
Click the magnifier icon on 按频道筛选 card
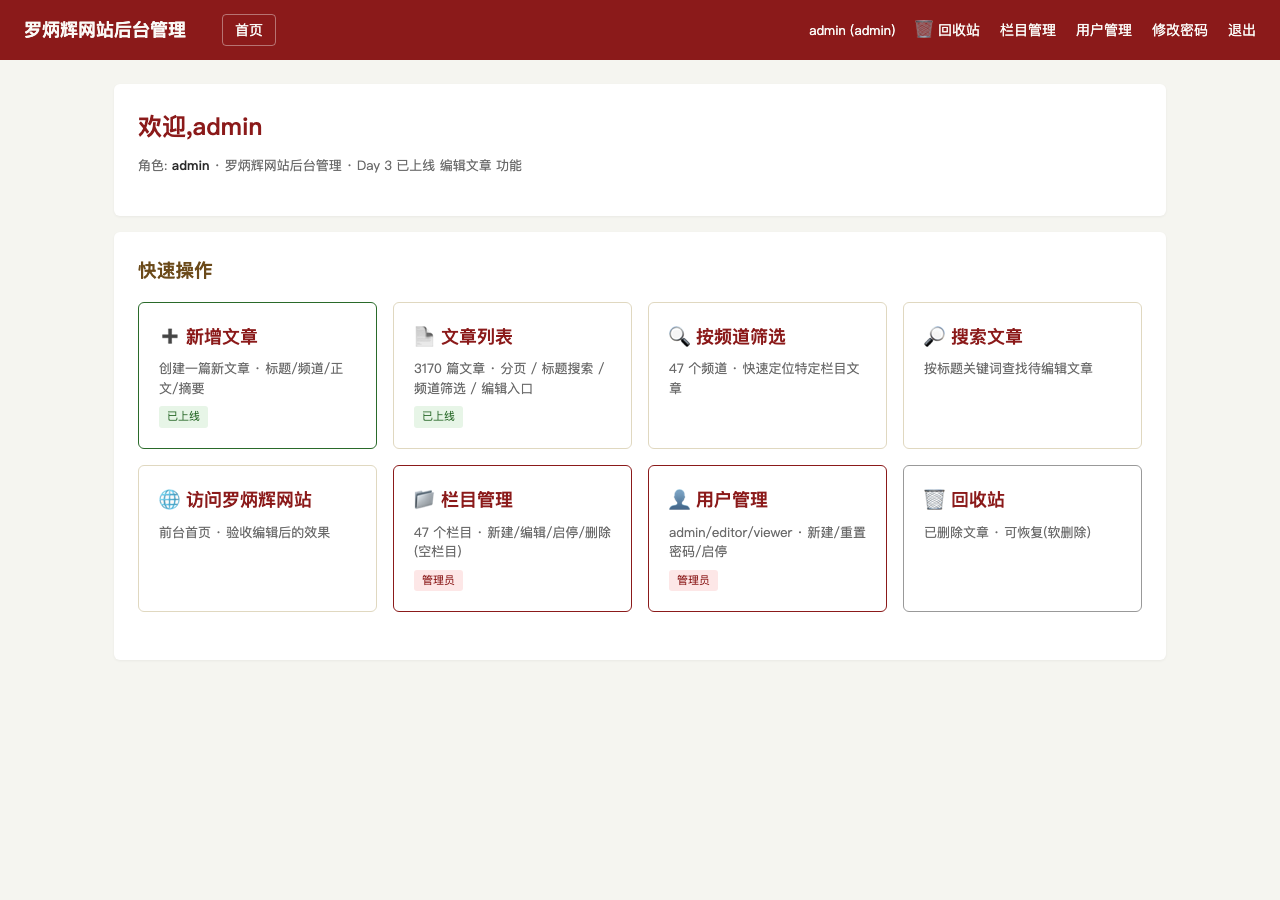pos(679,337)
